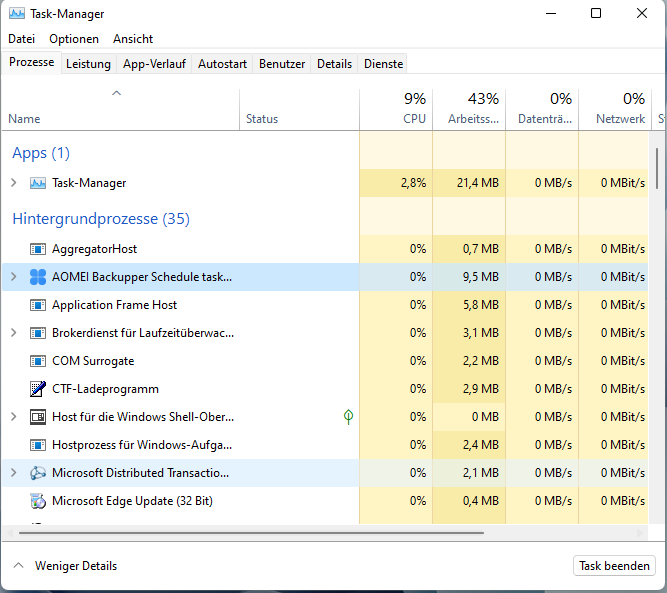Switch to the Leistung tab
This screenshot has height=593, width=667.
(88, 64)
